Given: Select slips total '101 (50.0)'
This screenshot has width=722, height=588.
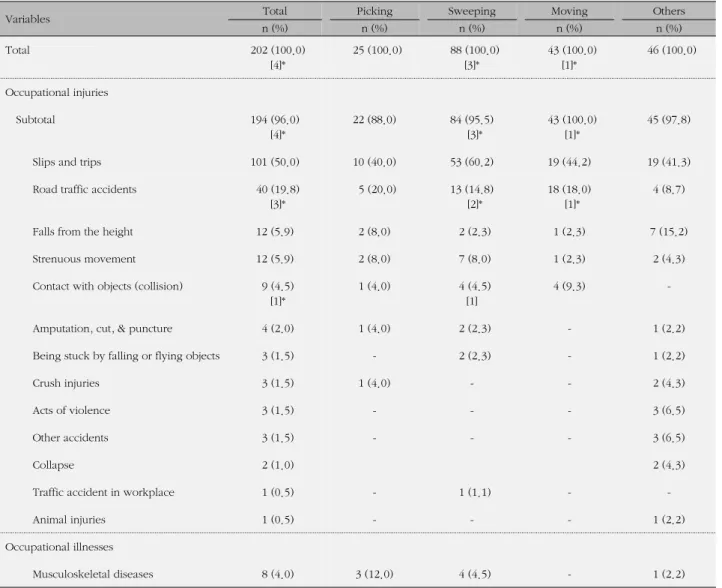Looking at the screenshot, I should pyautogui.click(x=275, y=162).
